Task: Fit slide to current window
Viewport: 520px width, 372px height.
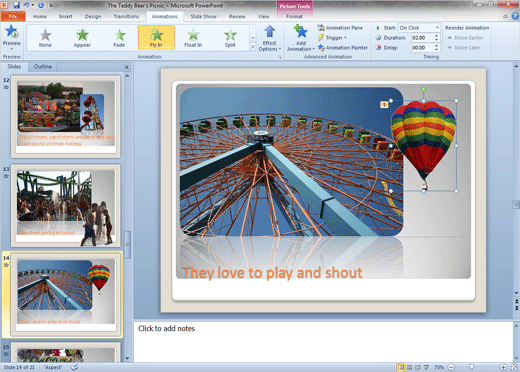Action: click(514, 367)
